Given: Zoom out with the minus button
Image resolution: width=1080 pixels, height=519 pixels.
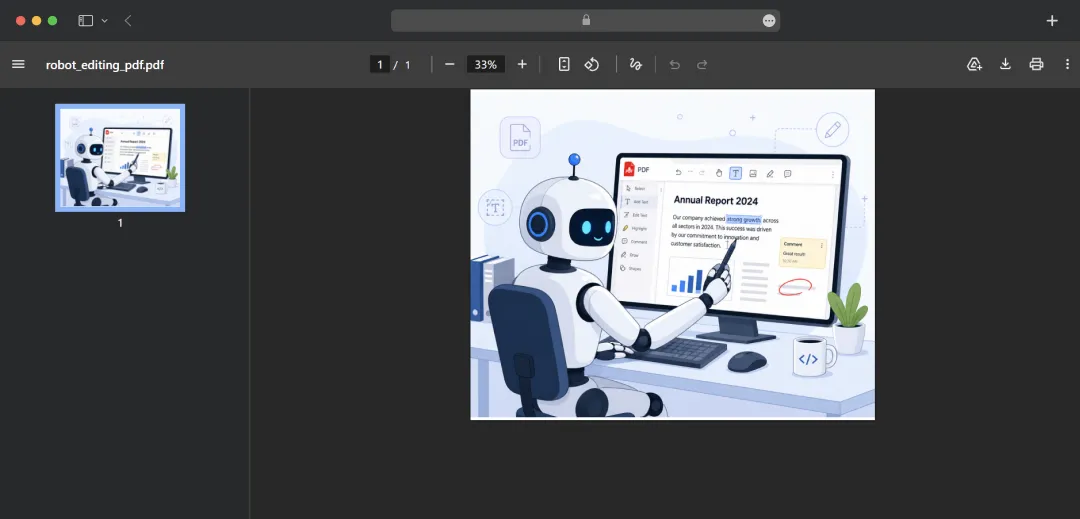Looking at the screenshot, I should pyautogui.click(x=450, y=64).
